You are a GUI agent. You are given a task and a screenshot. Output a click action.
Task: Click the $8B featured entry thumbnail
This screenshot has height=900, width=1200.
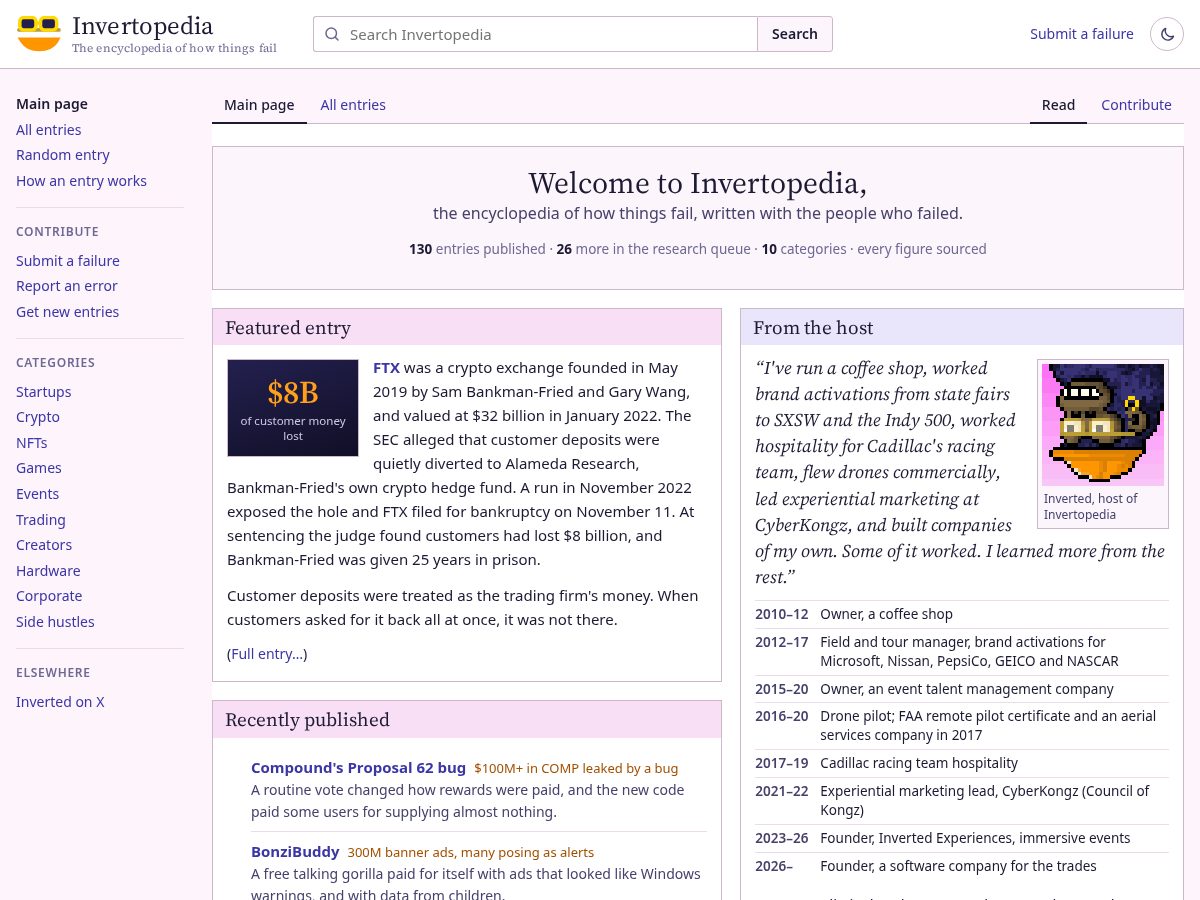click(293, 408)
